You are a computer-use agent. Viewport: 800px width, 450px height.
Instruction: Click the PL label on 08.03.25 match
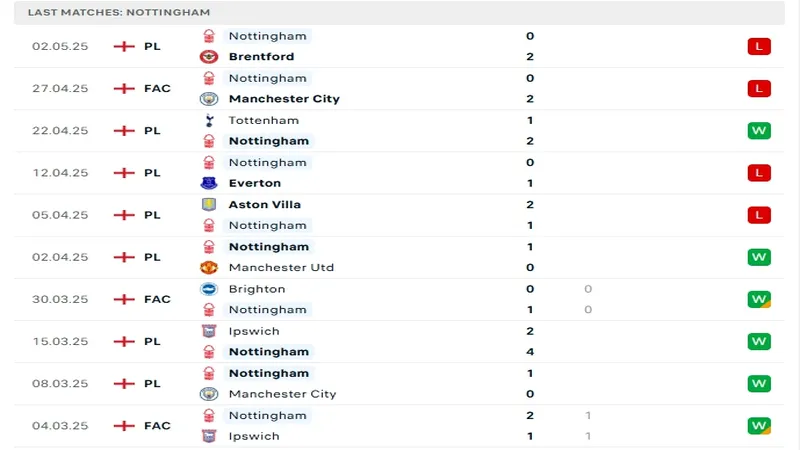point(152,383)
